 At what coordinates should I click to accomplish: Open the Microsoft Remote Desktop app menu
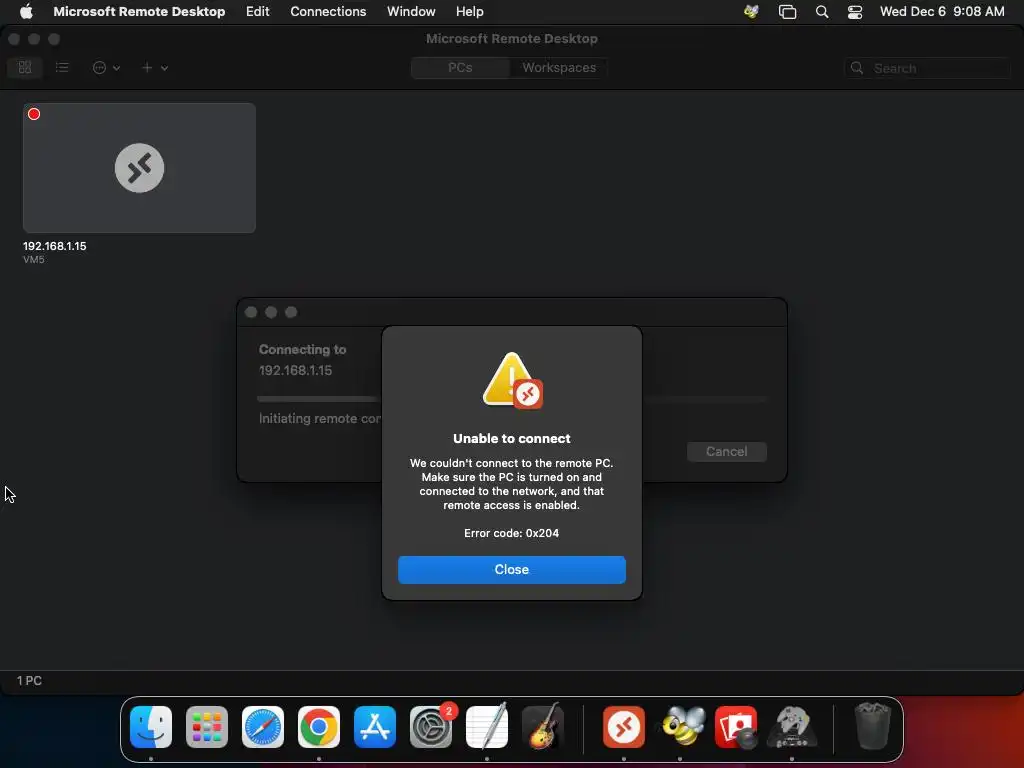pos(139,11)
